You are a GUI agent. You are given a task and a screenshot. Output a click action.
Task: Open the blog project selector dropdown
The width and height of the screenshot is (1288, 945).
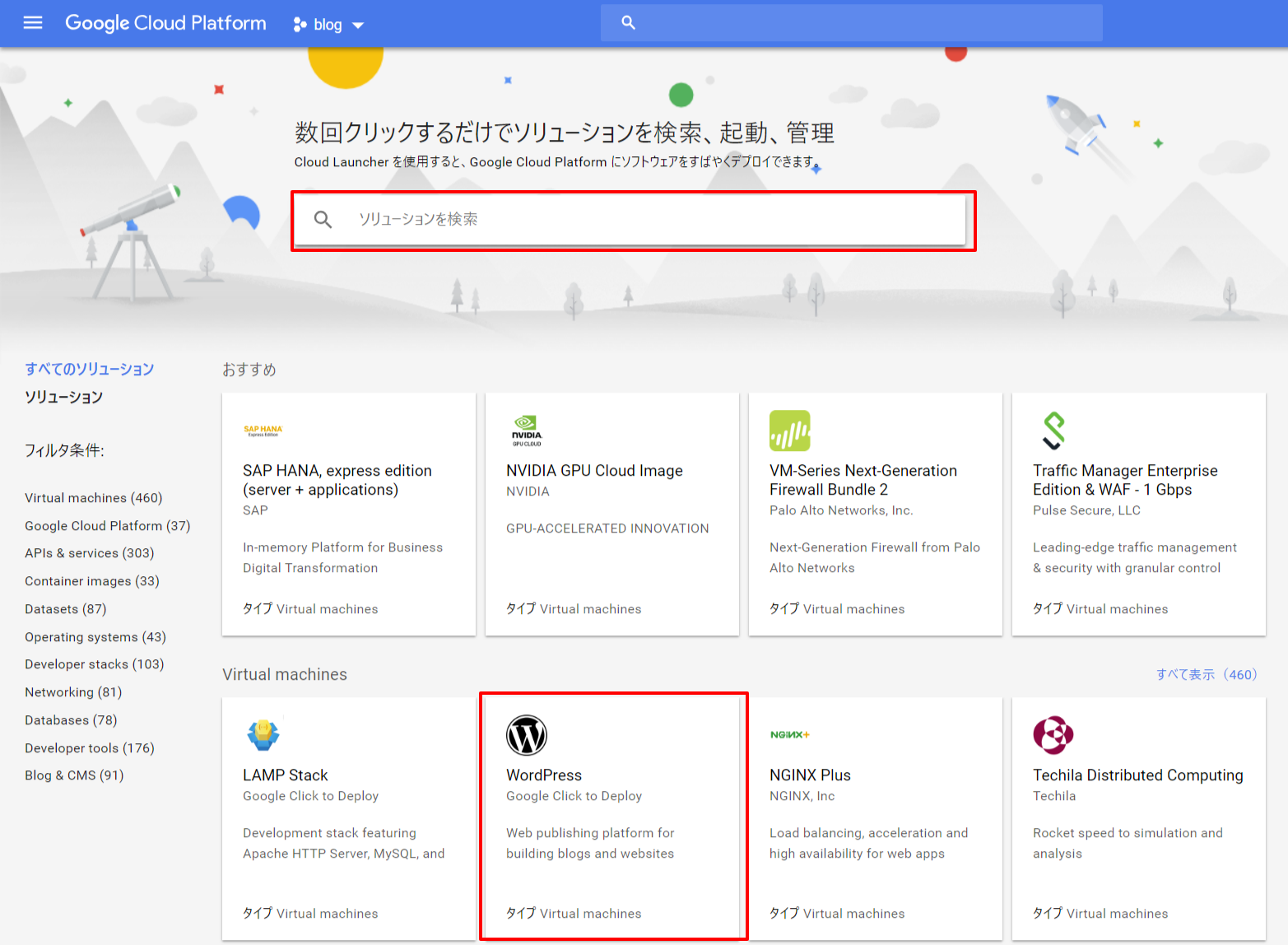coord(329,25)
